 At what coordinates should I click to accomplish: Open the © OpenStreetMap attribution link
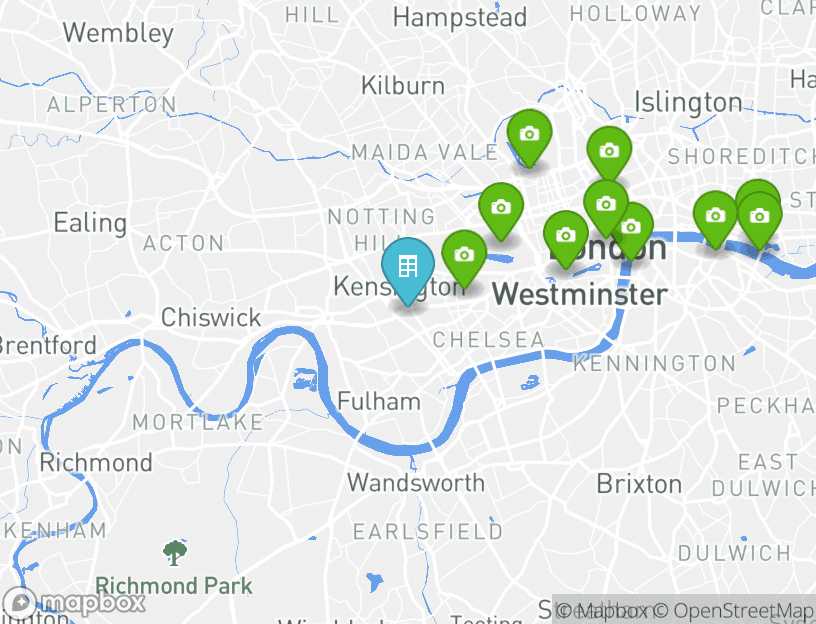click(x=734, y=610)
